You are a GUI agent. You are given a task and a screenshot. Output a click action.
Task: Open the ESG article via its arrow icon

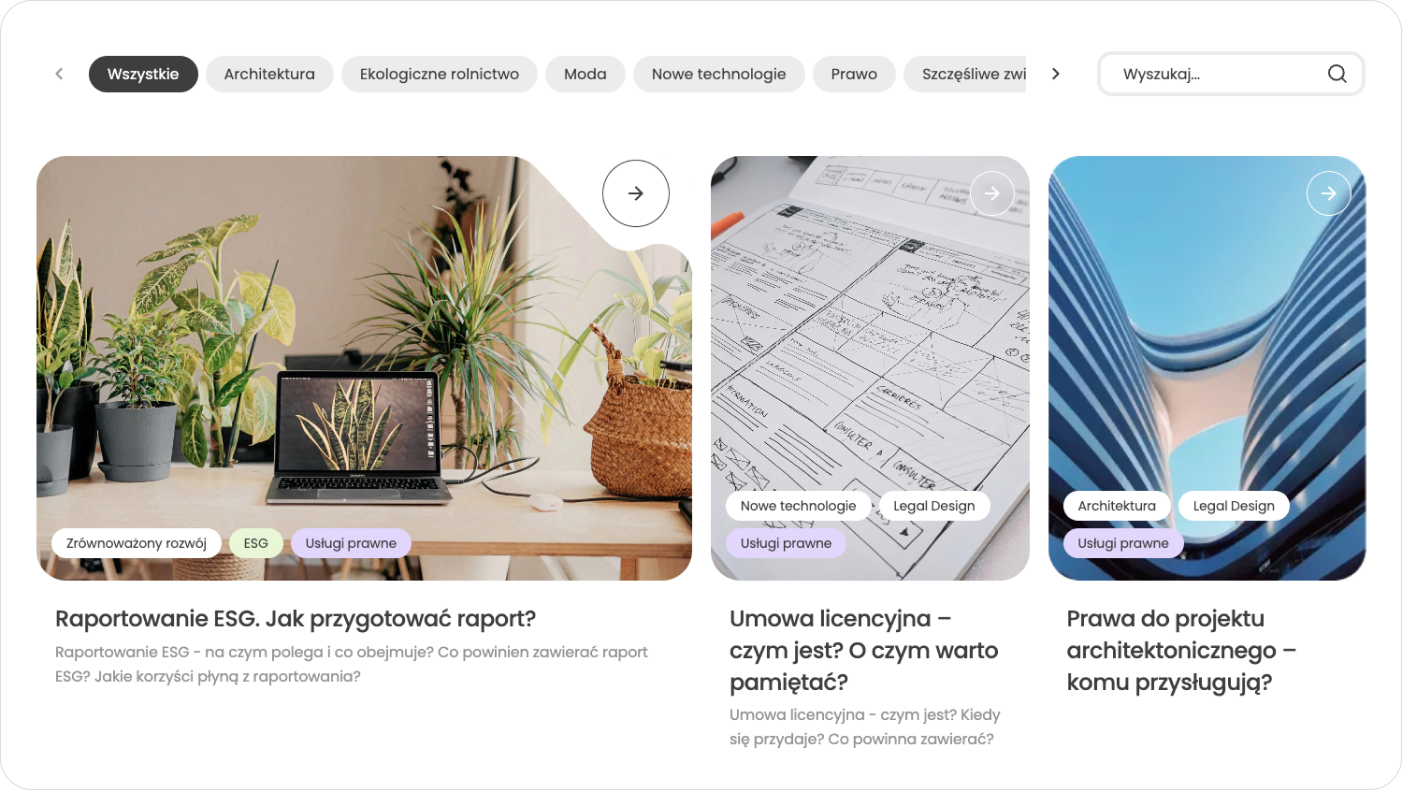click(x=636, y=193)
